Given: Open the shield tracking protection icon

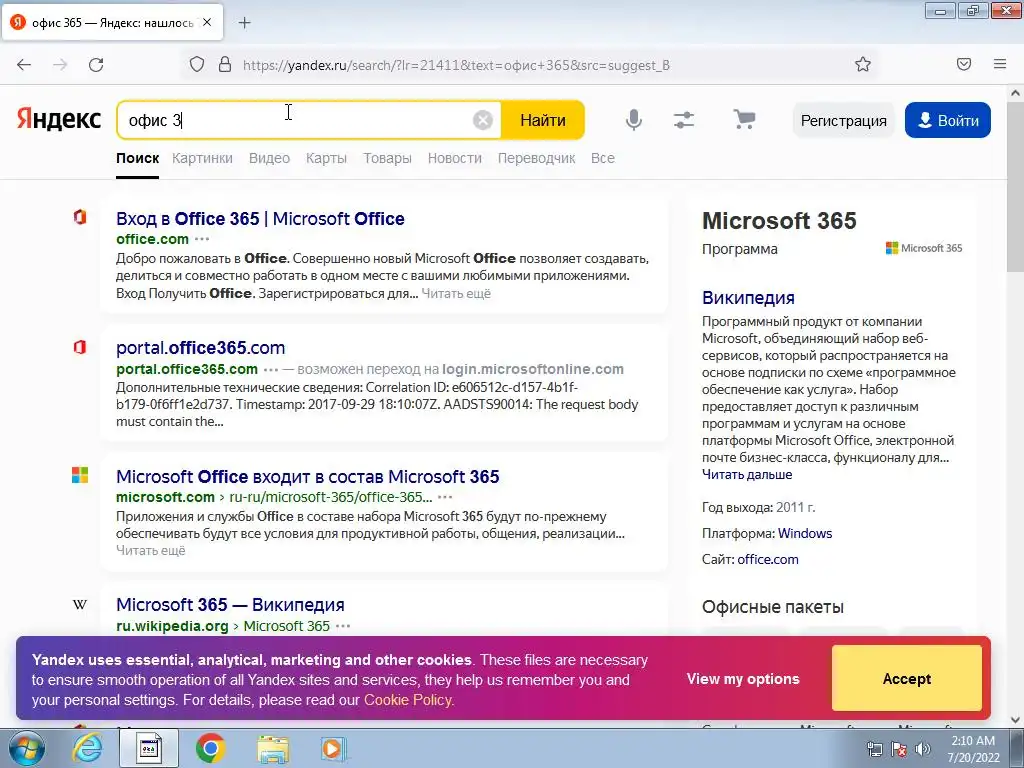Looking at the screenshot, I should [197, 65].
